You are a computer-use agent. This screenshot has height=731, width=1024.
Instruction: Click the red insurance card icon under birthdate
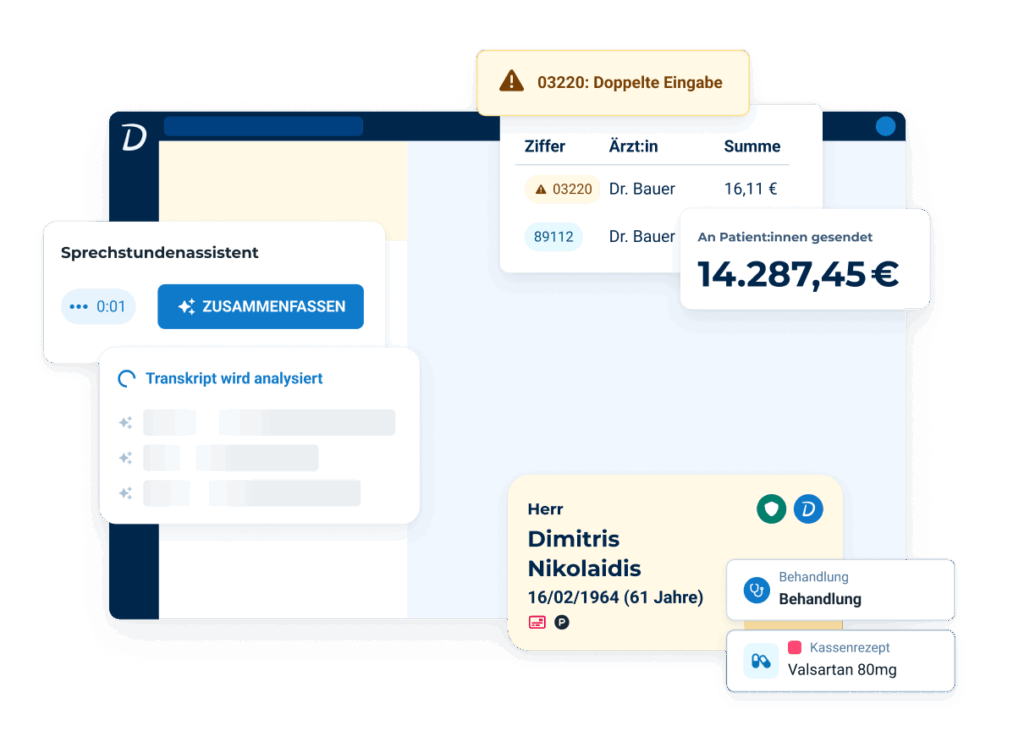(x=537, y=622)
